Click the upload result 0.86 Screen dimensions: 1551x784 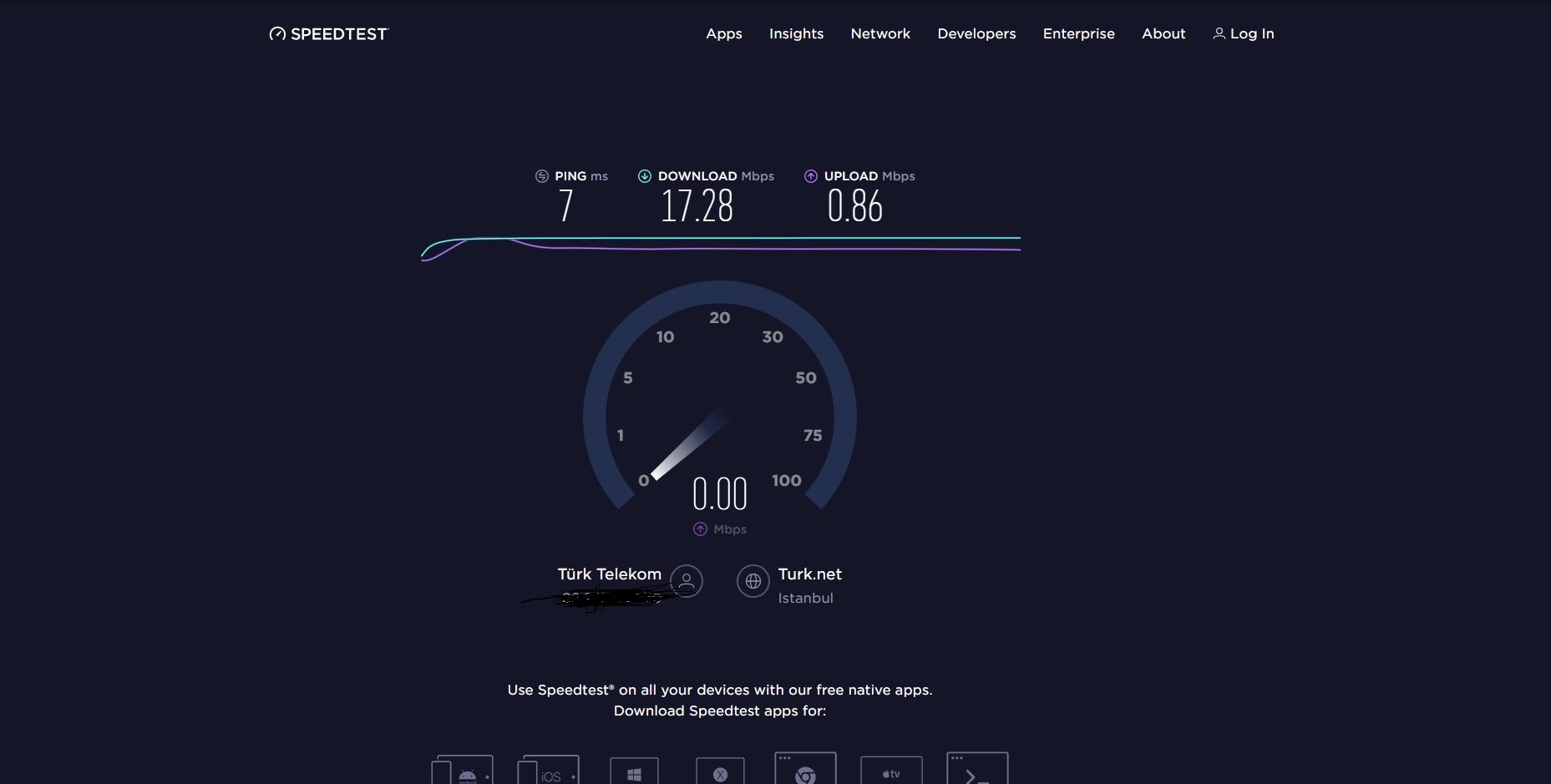(x=855, y=206)
